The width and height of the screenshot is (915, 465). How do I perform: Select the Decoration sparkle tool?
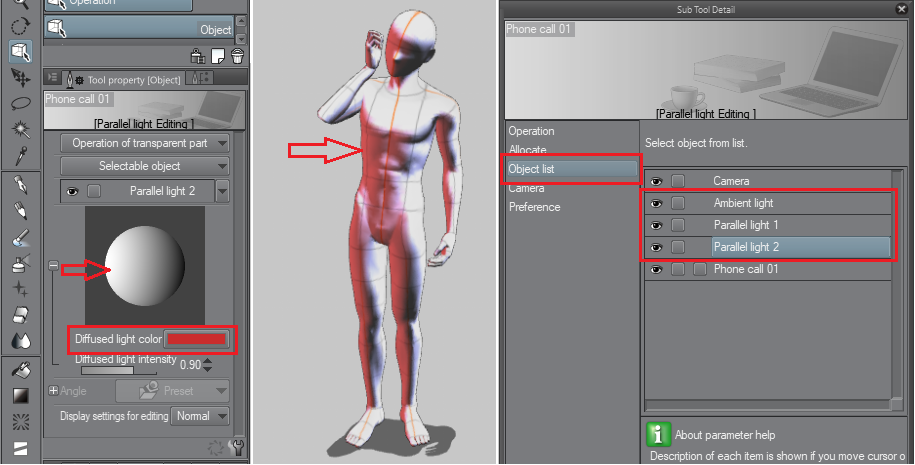tap(20, 289)
